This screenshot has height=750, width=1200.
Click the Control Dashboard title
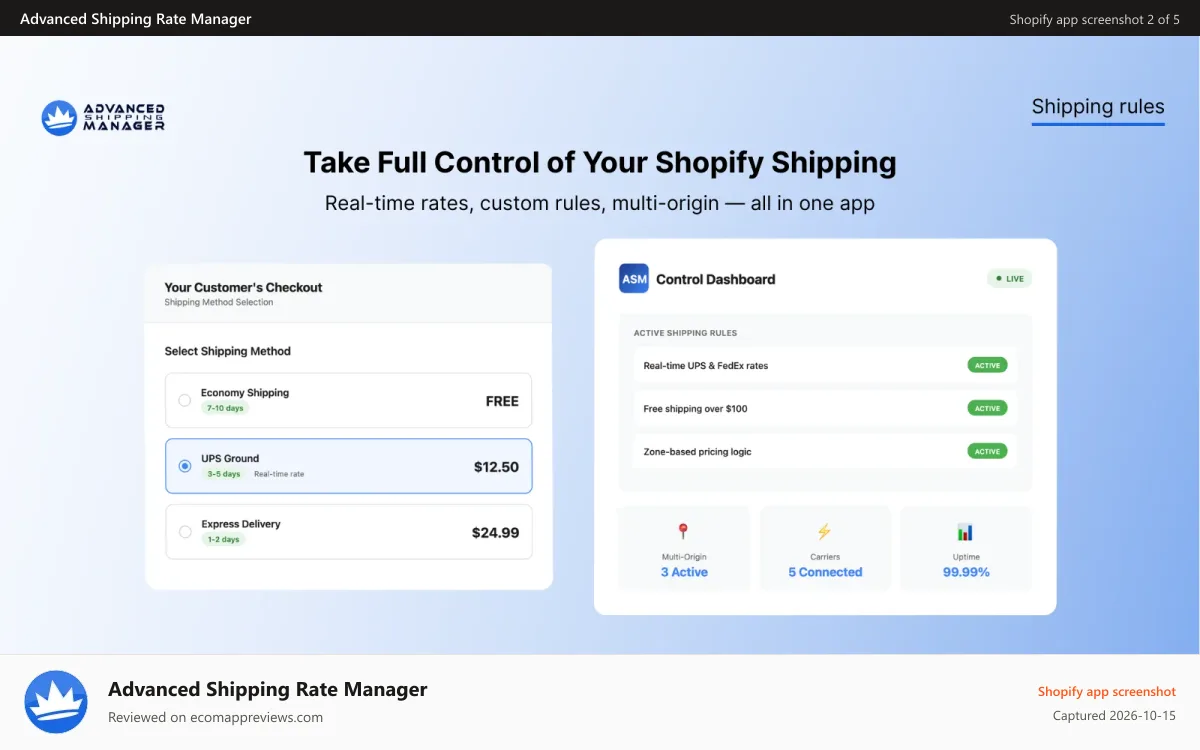pos(715,279)
